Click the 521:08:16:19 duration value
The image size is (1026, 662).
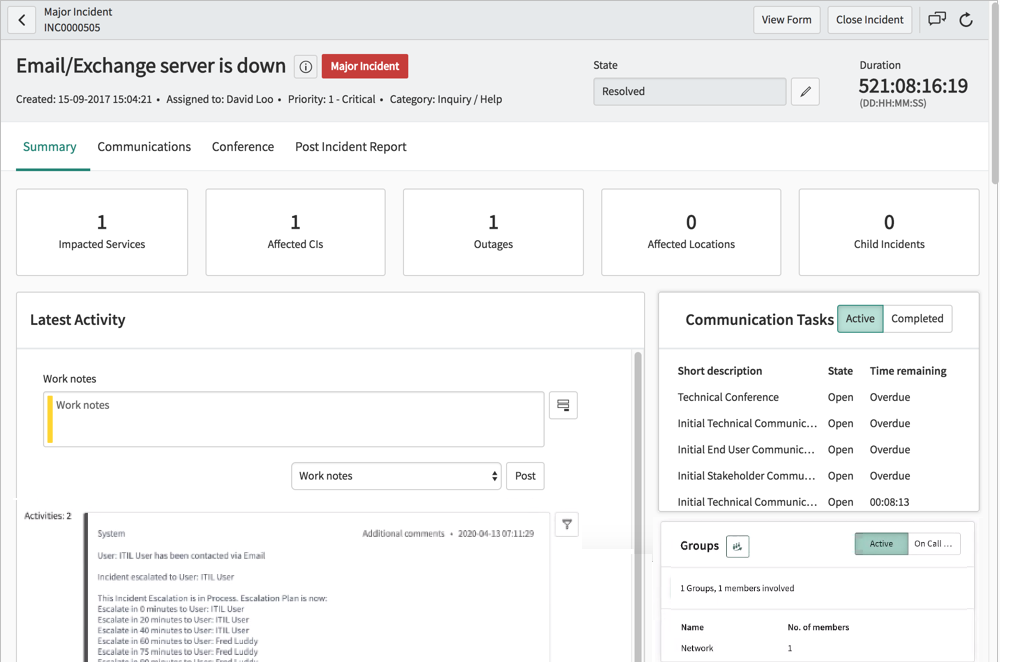pos(913,86)
